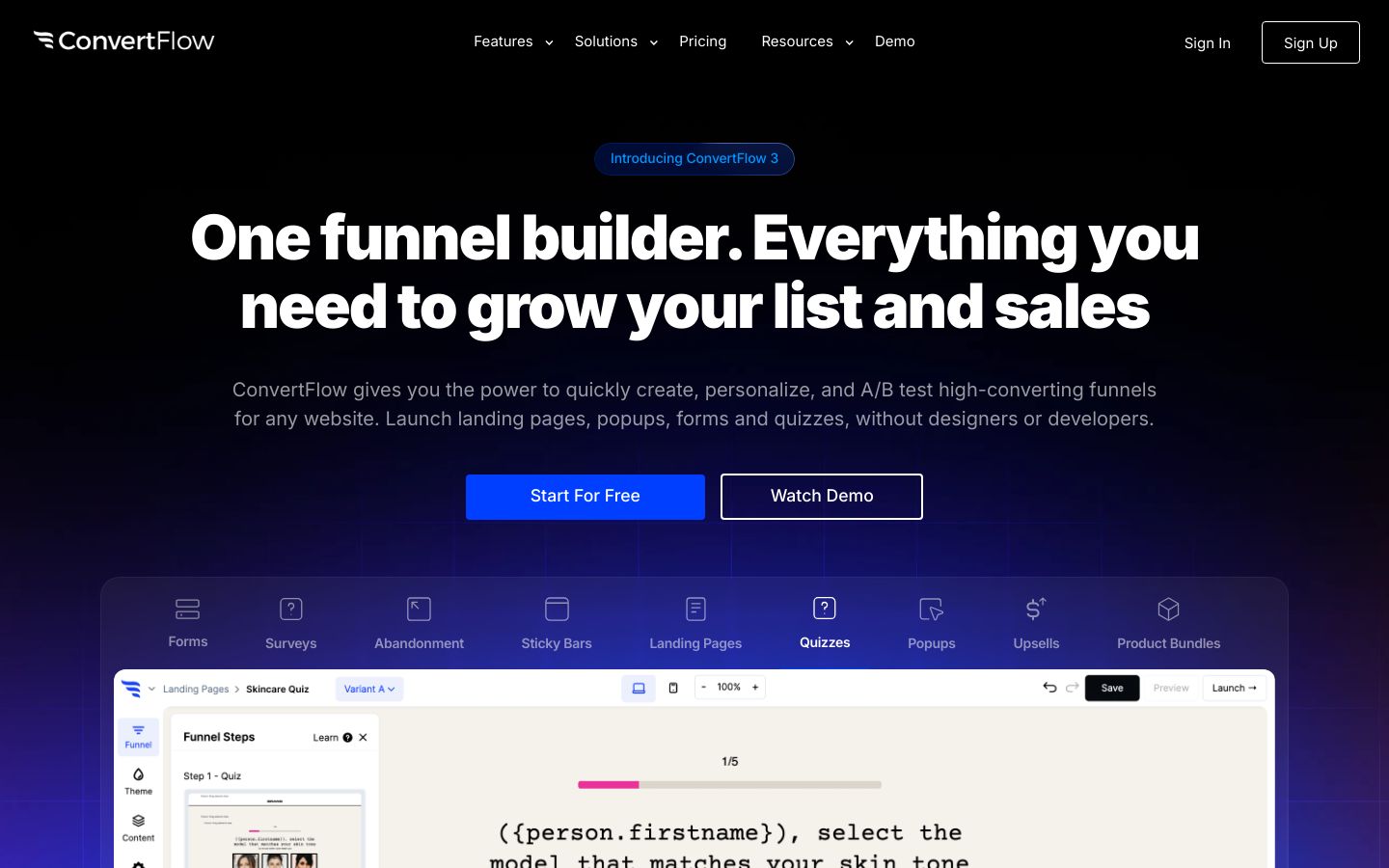Click the Launch button
This screenshot has width=1389, height=868.
pos(1235,688)
